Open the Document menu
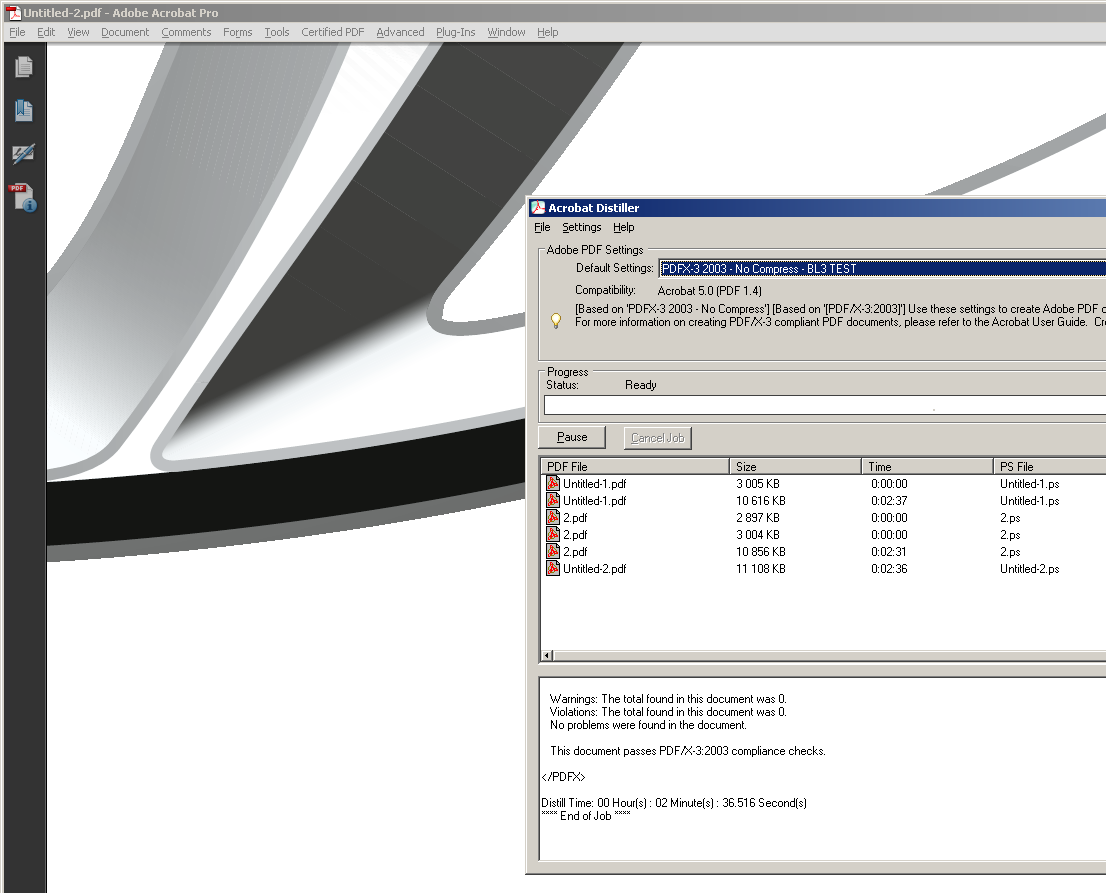Image resolution: width=1106 pixels, height=893 pixels. click(125, 32)
